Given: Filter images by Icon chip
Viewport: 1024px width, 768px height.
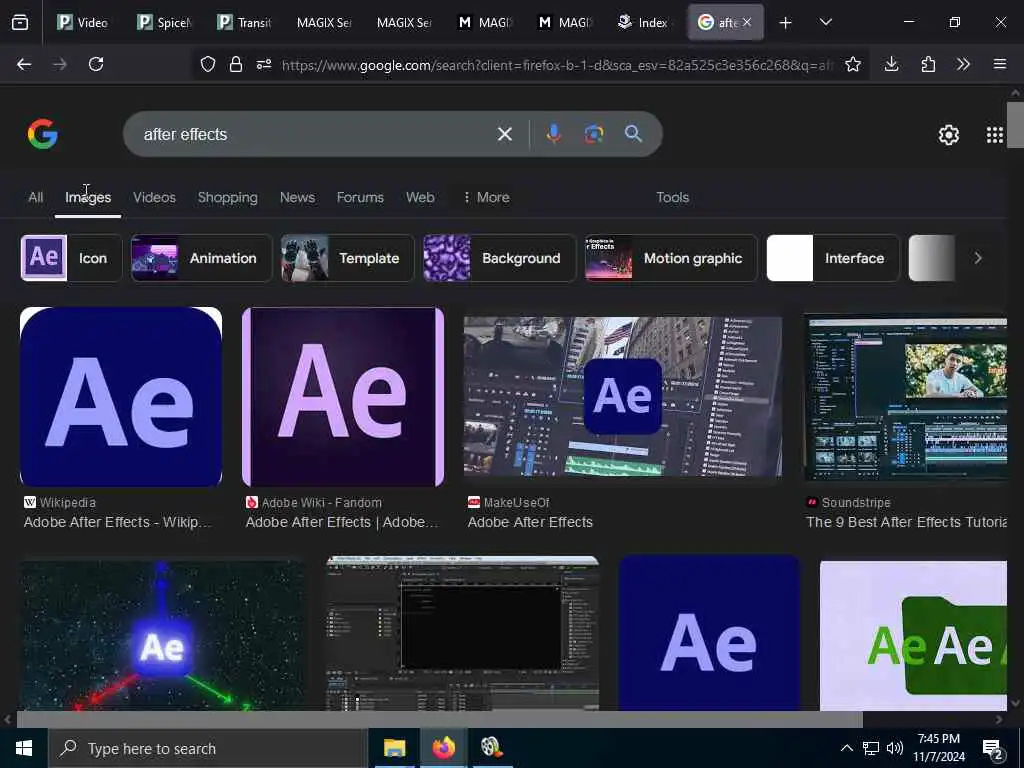Looking at the screenshot, I should pyautogui.click(x=71, y=258).
